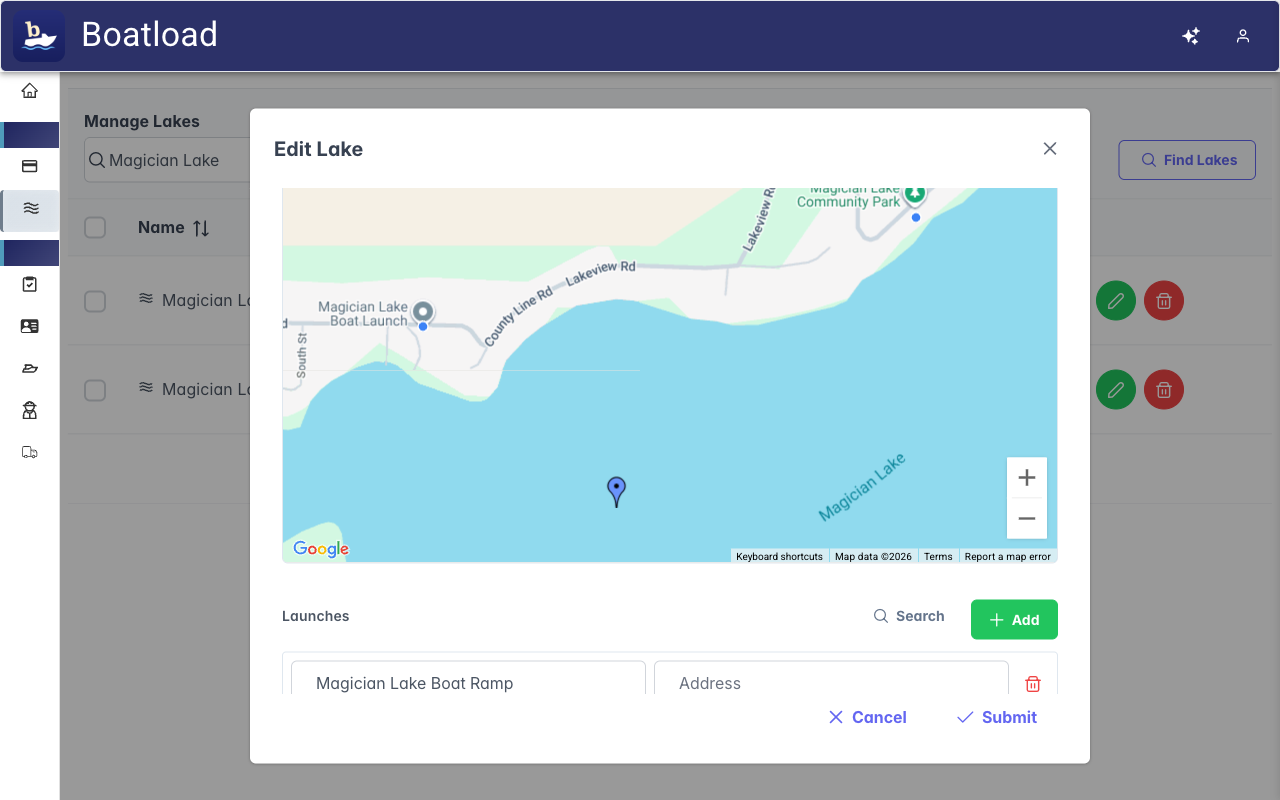This screenshot has height=800, width=1280.
Task: Open map Terms link
Action: coord(938,557)
